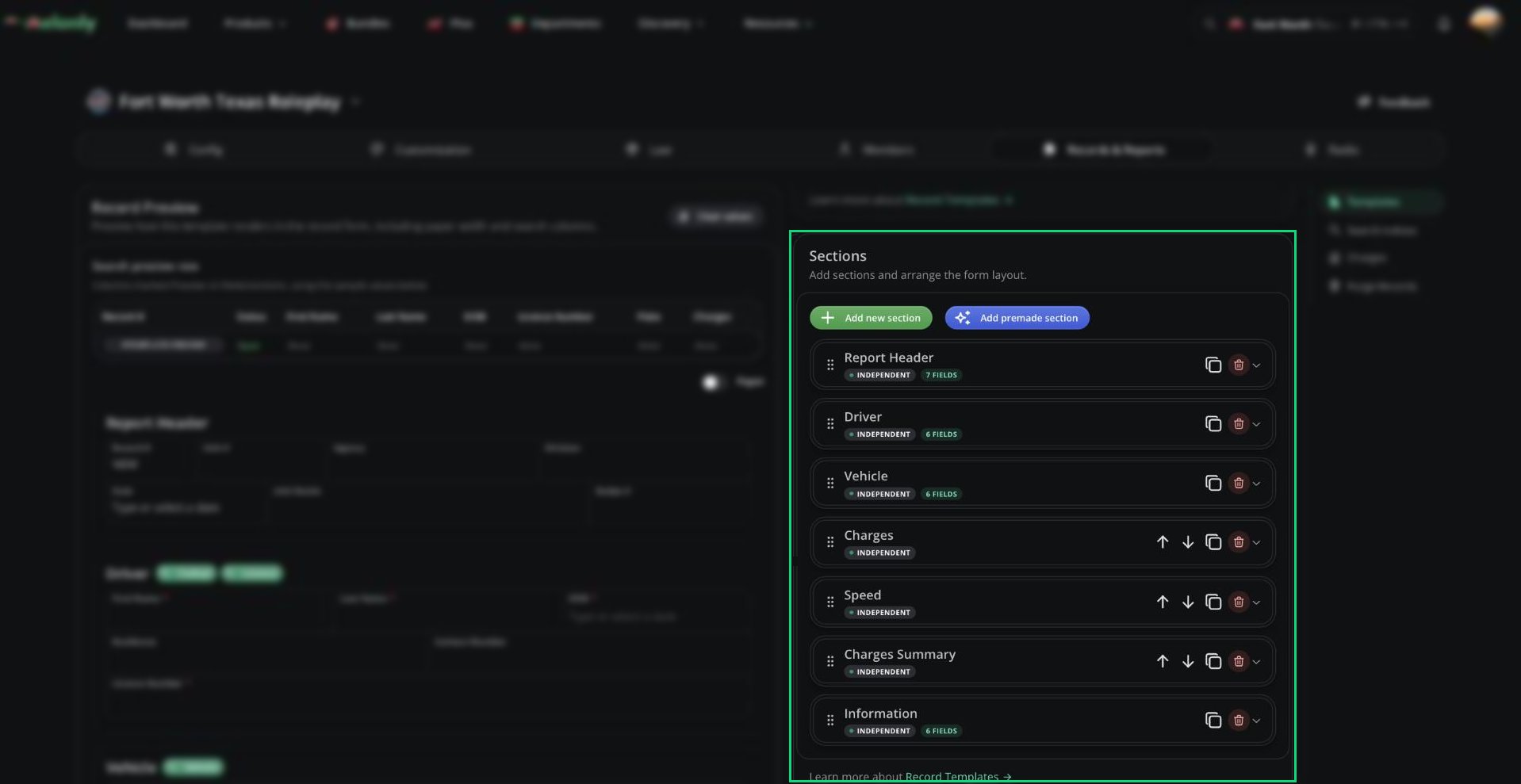Duplicate the Speed section
The width and height of the screenshot is (1521, 784).
click(1213, 602)
